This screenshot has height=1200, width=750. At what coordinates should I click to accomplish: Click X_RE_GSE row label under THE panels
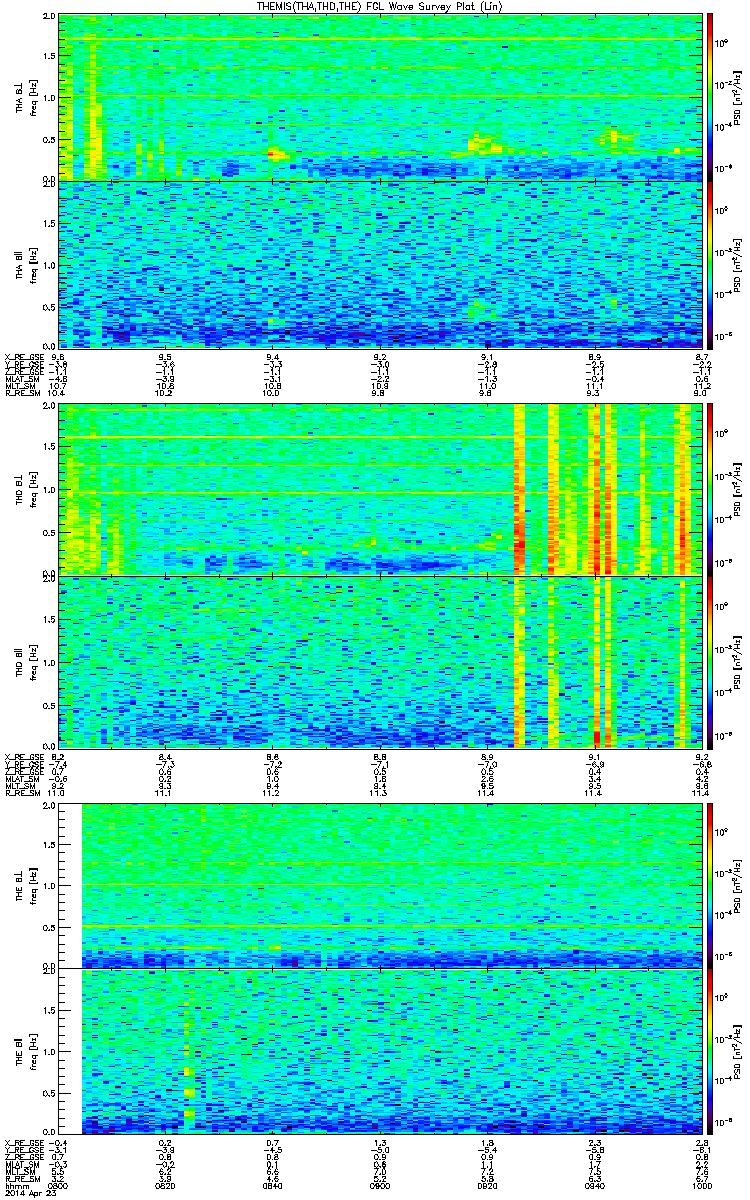pos(22,1143)
